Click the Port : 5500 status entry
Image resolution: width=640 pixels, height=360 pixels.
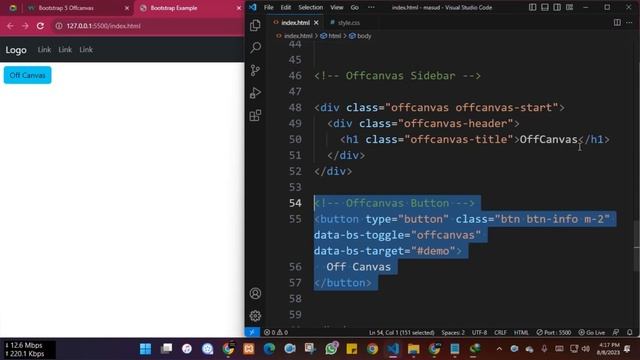(x=553, y=332)
